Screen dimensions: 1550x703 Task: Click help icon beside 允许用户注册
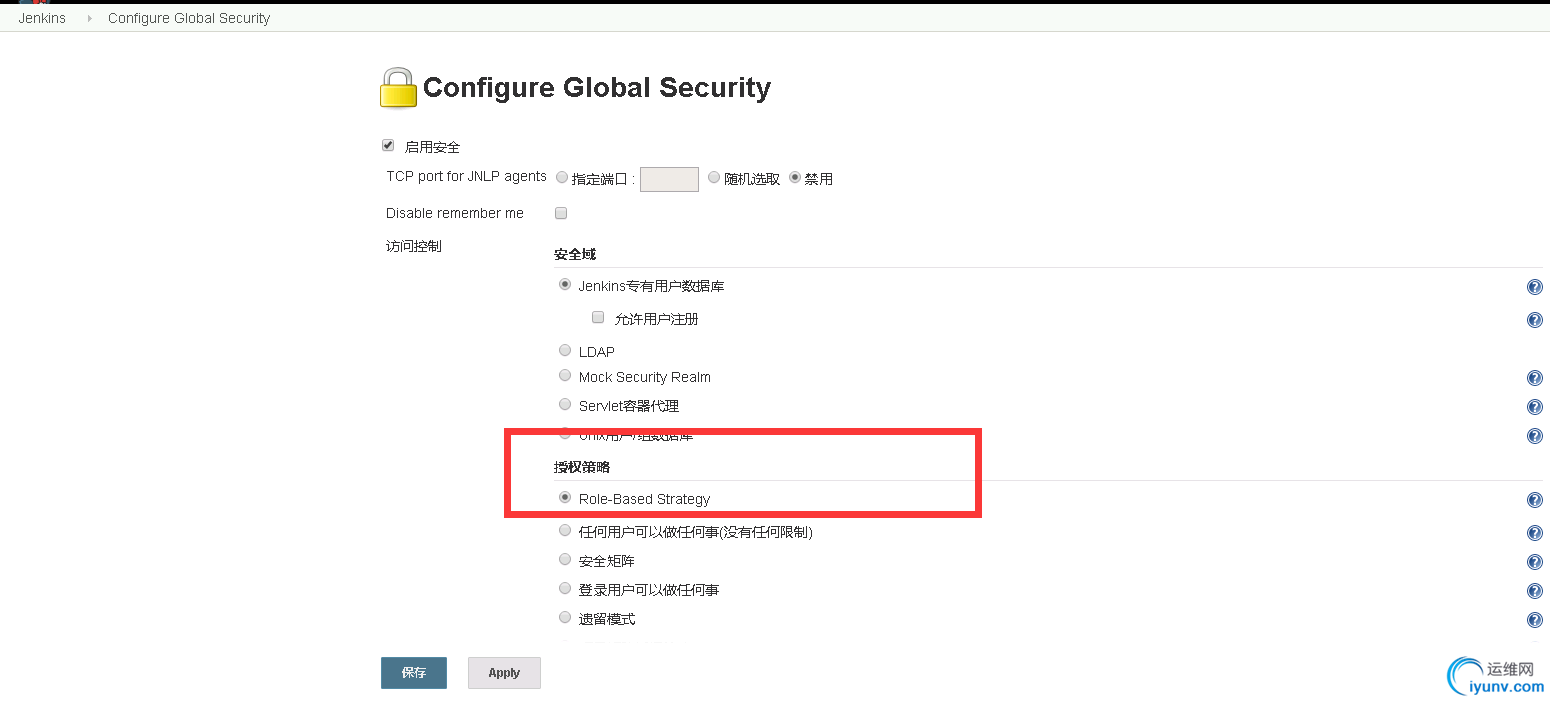[x=1534, y=320]
